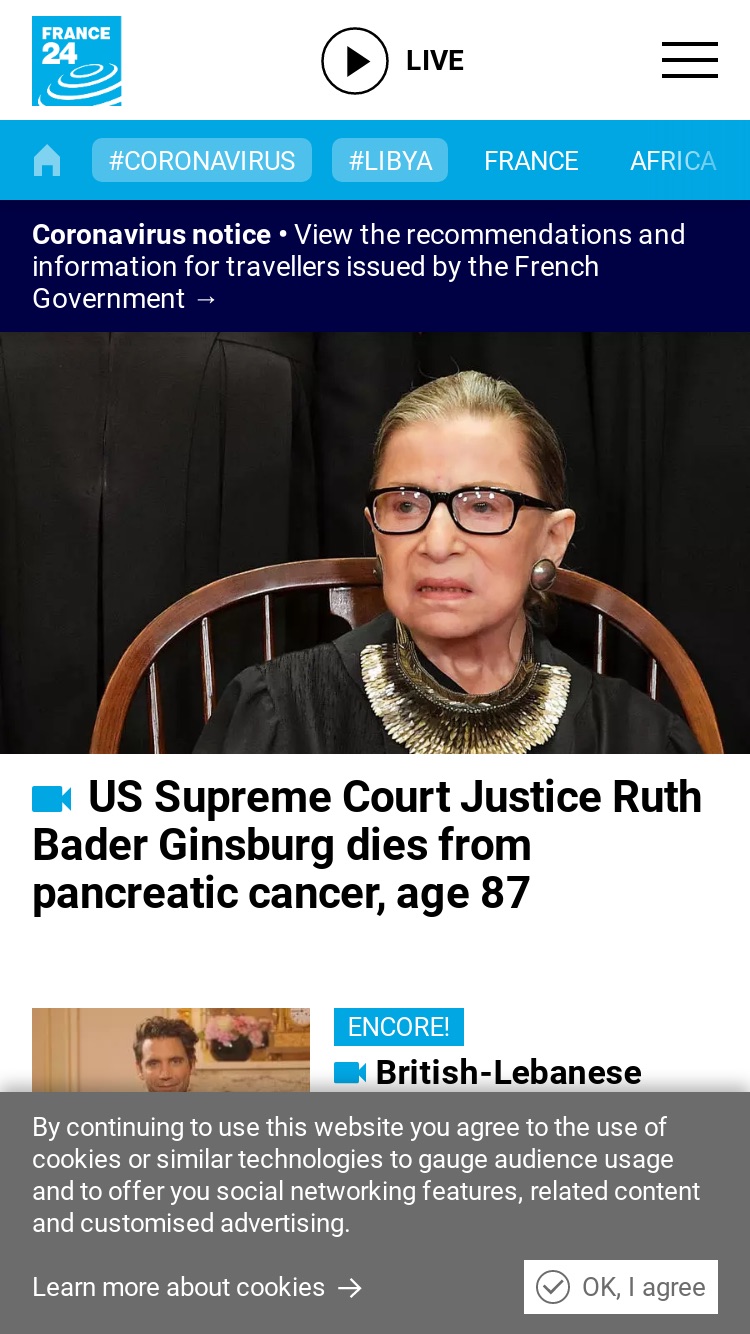Select the #CORONAVIRUS tag
Screen dimensions: 750x1334
tap(202, 160)
